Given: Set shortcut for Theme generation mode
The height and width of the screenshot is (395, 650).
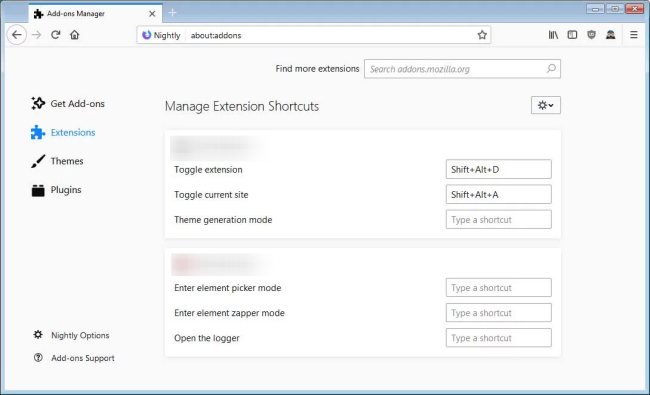Looking at the screenshot, I should point(499,219).
